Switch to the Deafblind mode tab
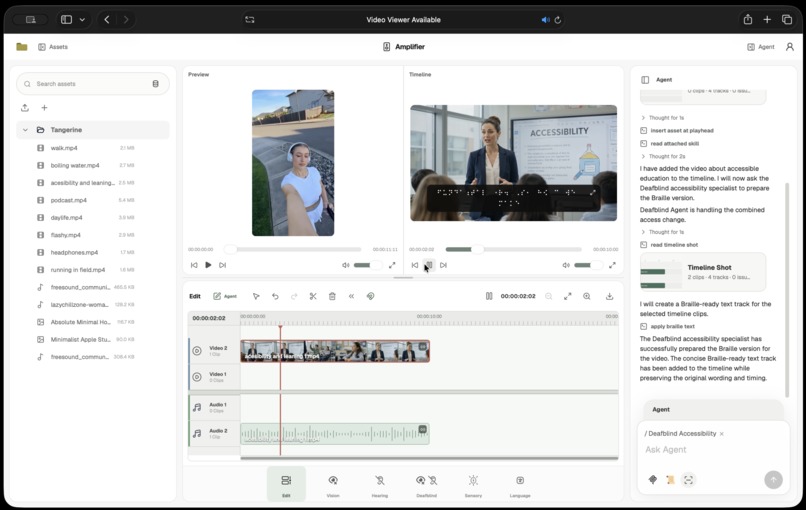806x510 pixels. click(427, 484)
